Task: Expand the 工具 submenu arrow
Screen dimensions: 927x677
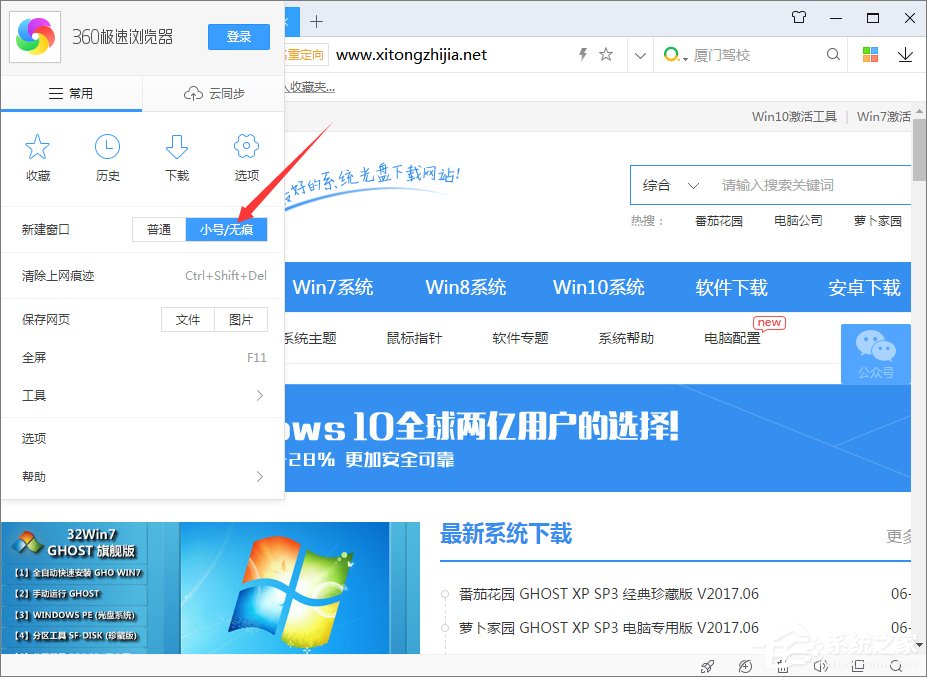Action: tap(260, 396)
